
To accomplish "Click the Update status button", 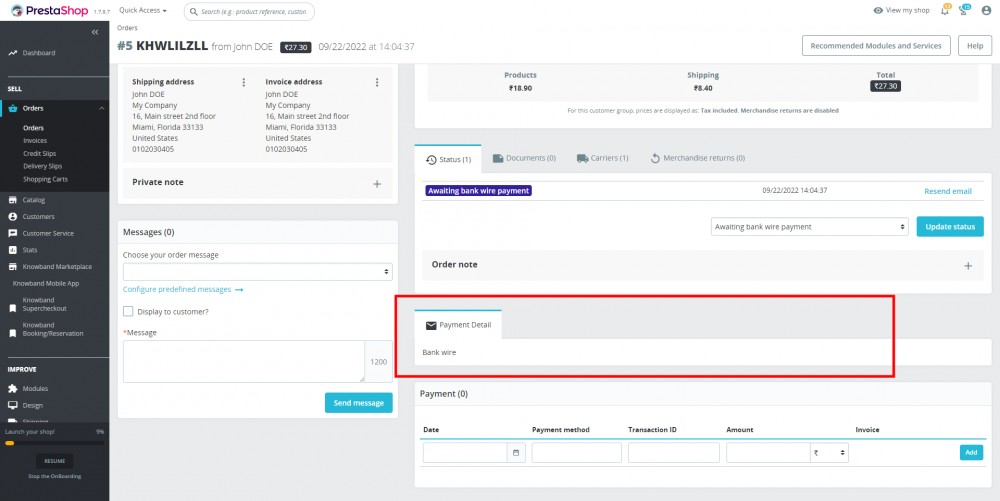I will point(950,226).
